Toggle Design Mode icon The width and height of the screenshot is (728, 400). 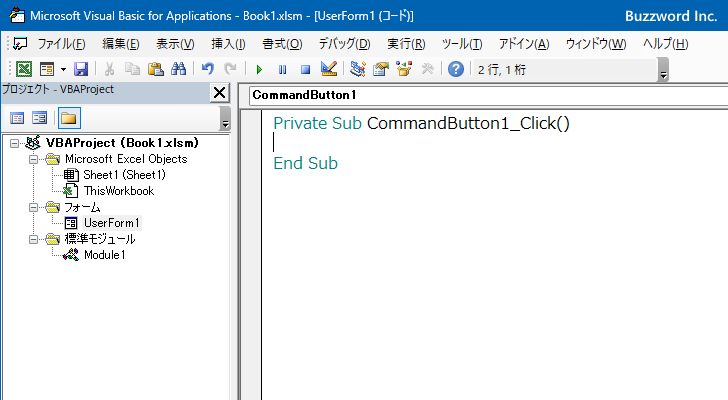(x=329, y=69)
